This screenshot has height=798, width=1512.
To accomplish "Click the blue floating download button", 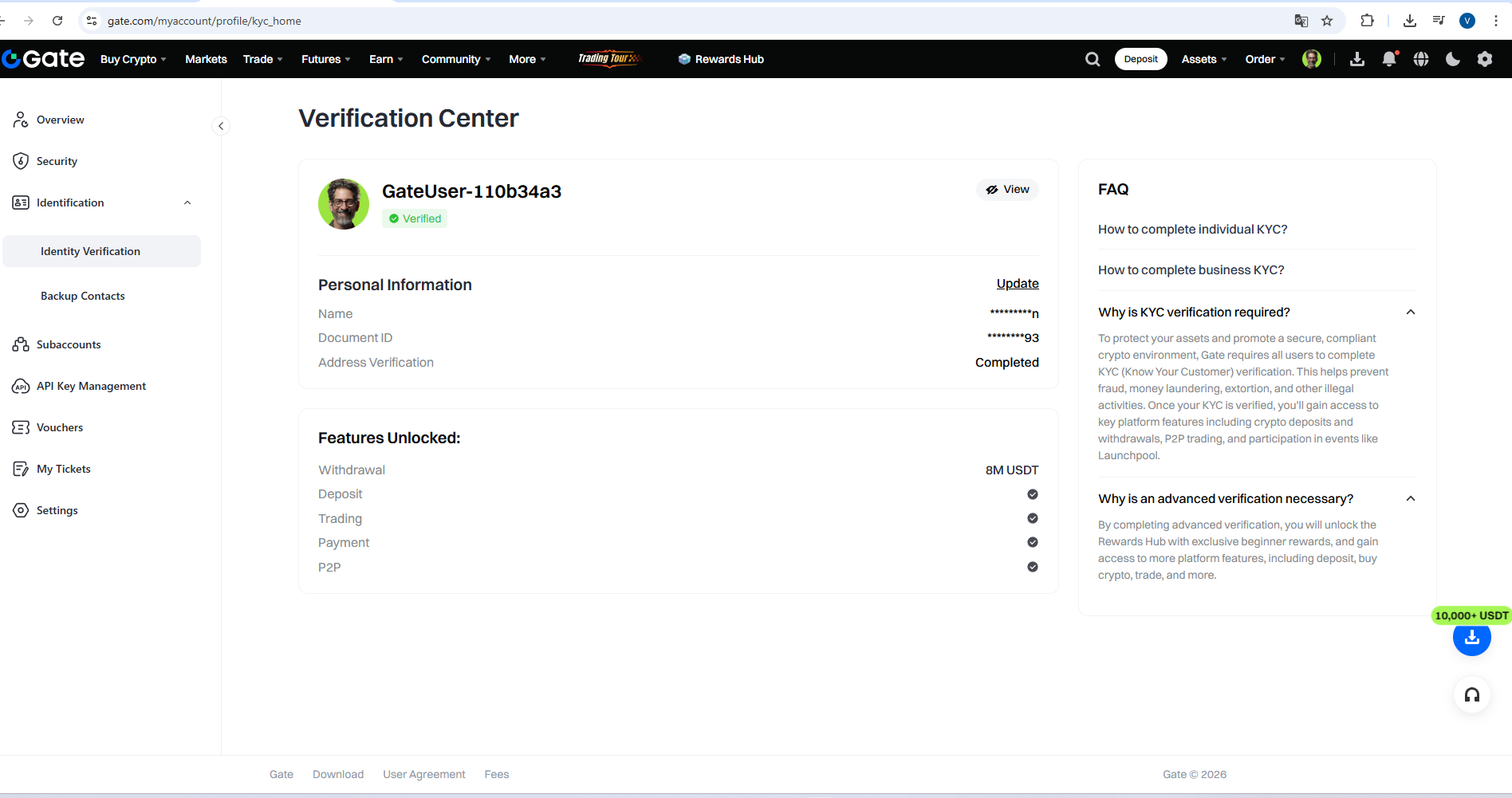I will pos(1471,638).
